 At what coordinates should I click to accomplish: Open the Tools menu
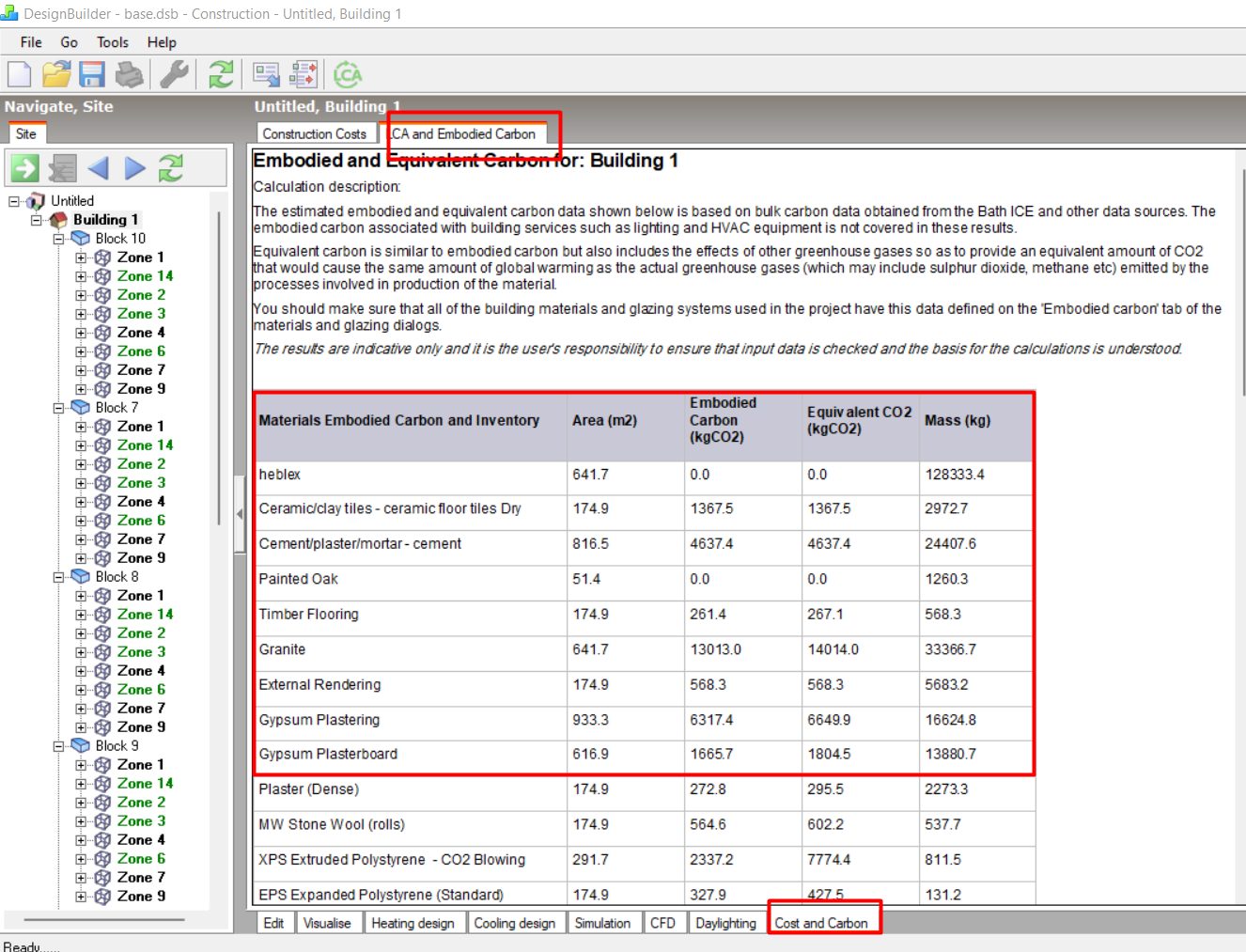coord(112,42)
